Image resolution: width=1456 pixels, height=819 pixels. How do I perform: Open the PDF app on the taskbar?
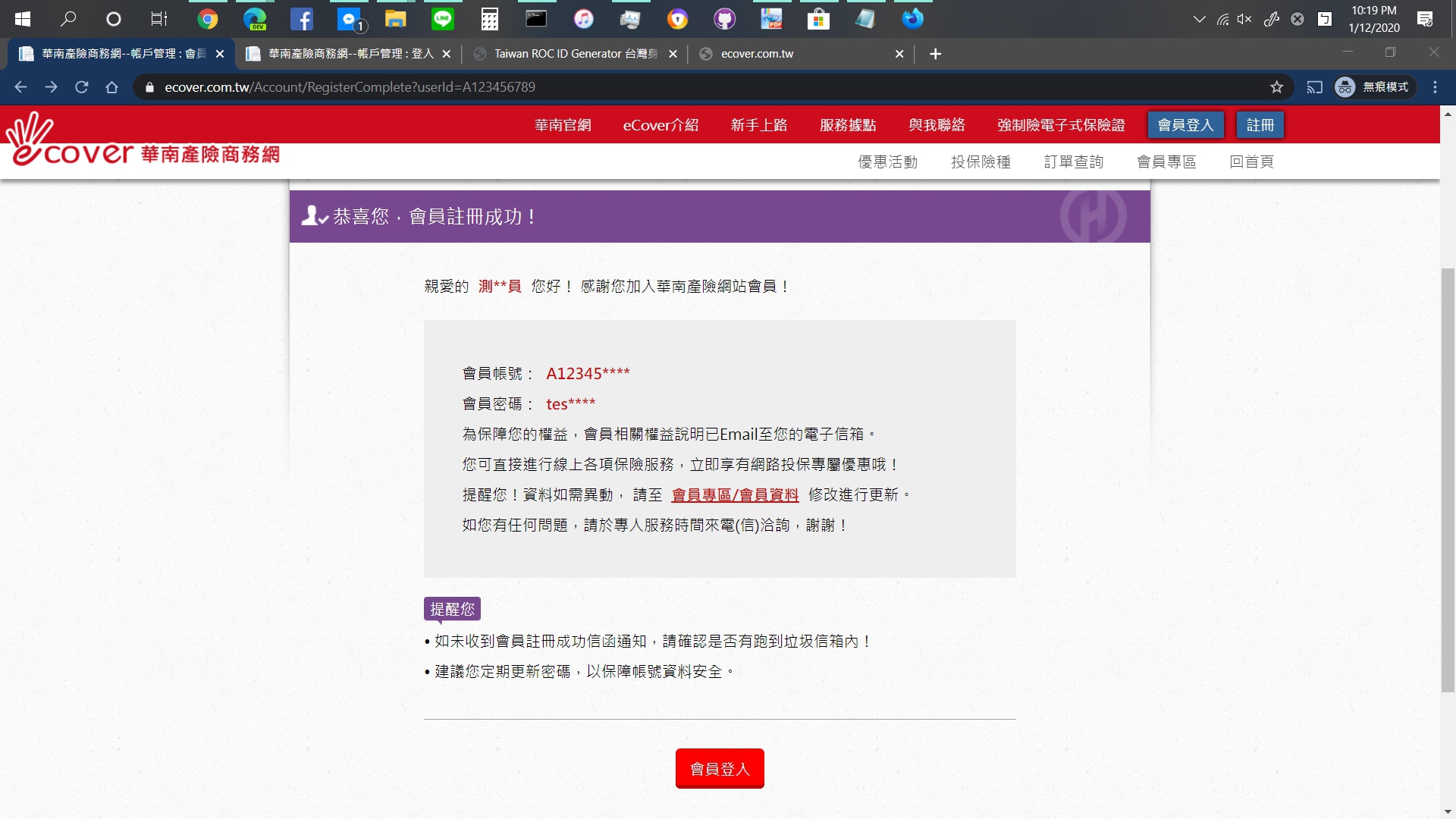point(771,19)
